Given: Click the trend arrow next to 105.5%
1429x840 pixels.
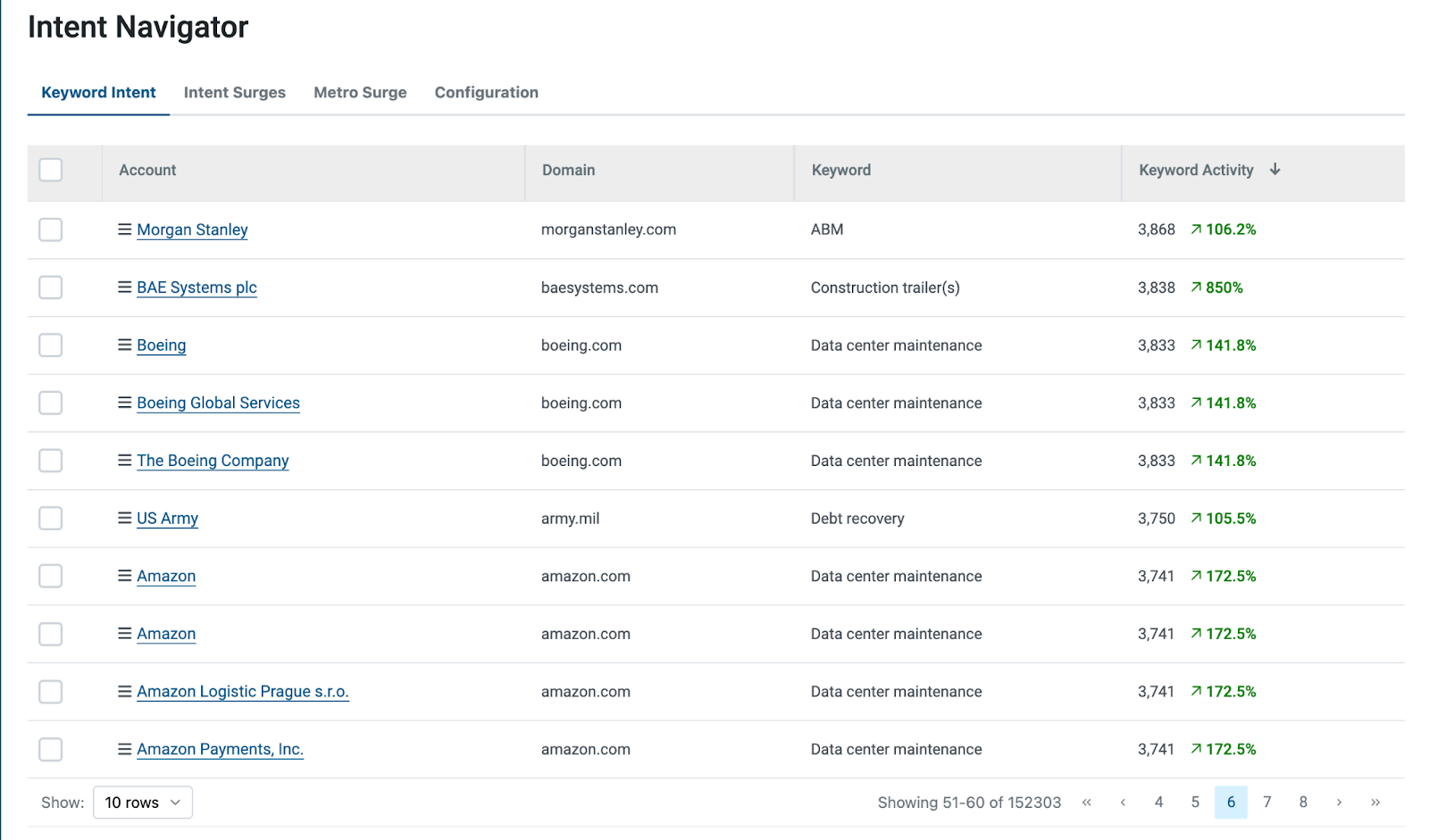Looking at the screenshot, I should [1196, 519].
